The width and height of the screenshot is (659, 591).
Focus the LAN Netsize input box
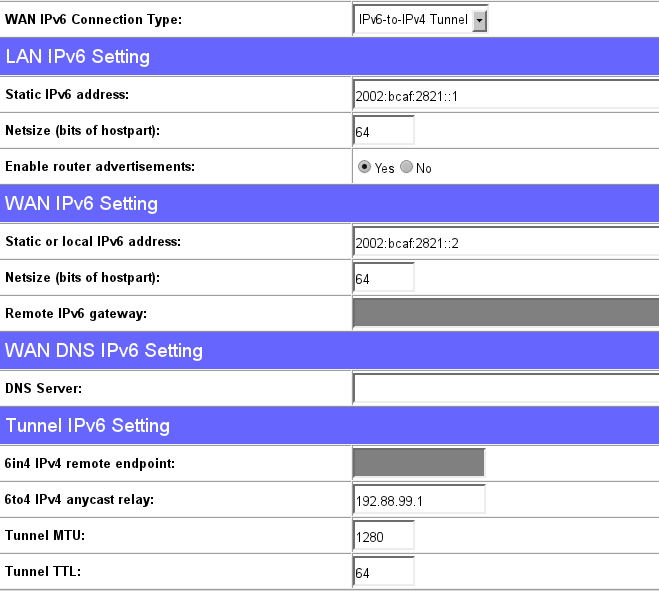point(384,131)
